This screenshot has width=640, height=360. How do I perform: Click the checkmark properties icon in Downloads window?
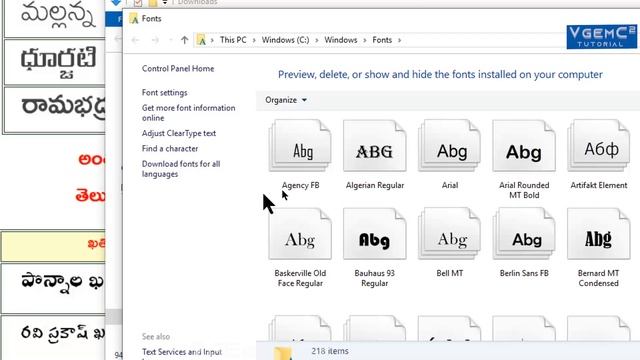138,3
